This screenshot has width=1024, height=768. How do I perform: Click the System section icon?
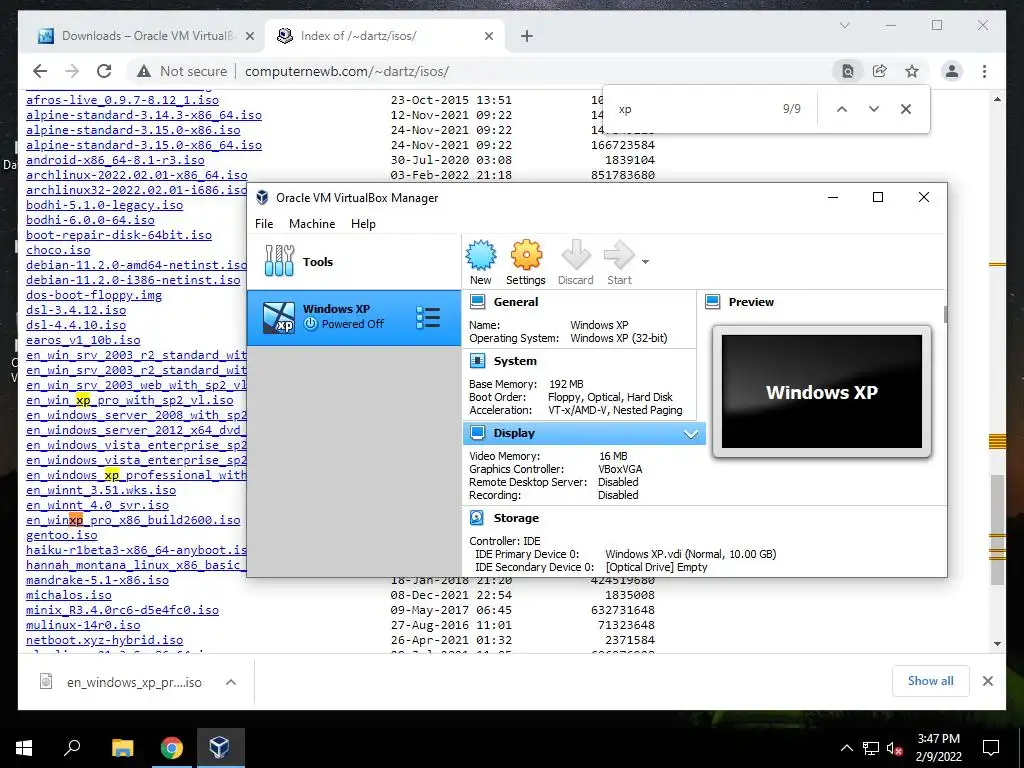tap(477, 360)
